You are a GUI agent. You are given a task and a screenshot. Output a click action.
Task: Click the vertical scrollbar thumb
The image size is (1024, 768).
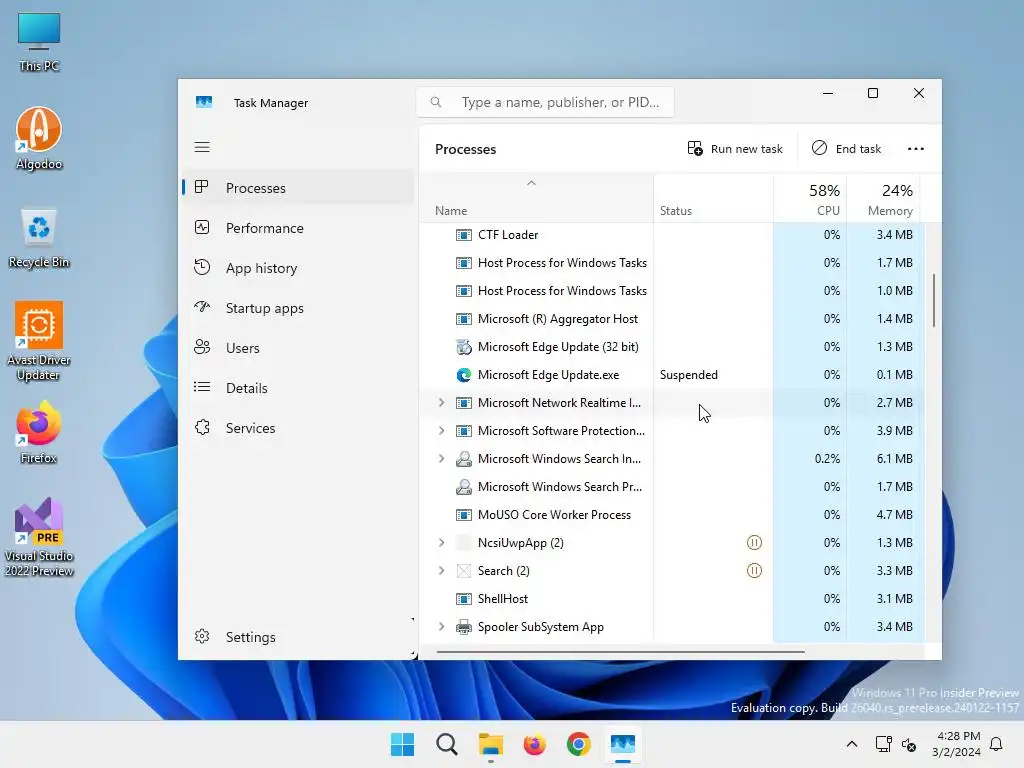934,300
